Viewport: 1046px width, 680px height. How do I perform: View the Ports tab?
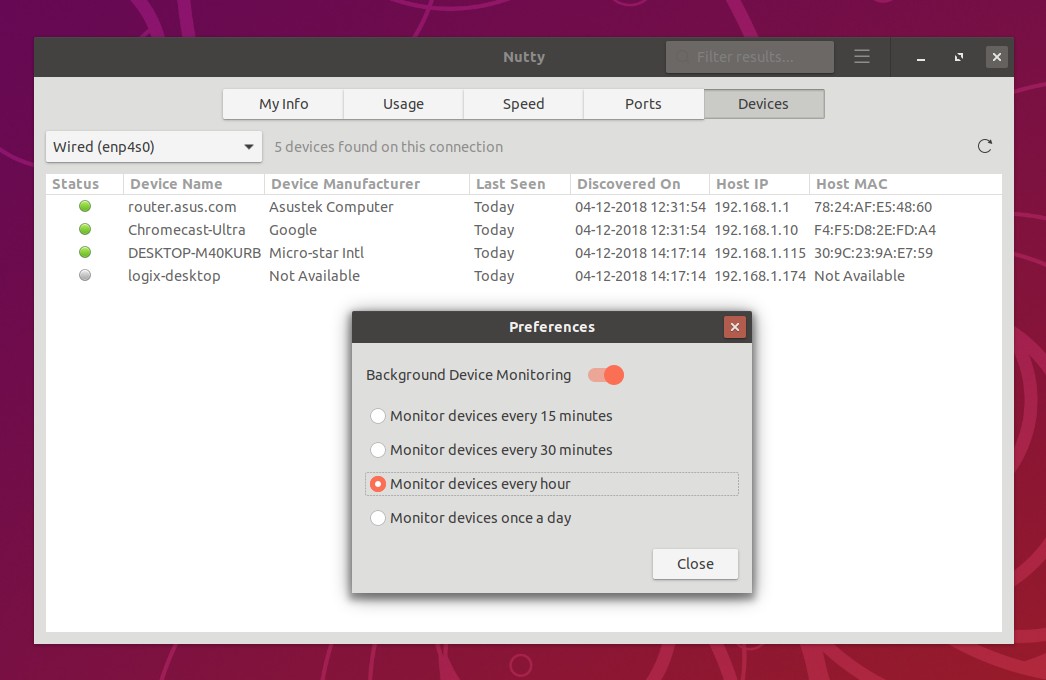pos(643,104)
